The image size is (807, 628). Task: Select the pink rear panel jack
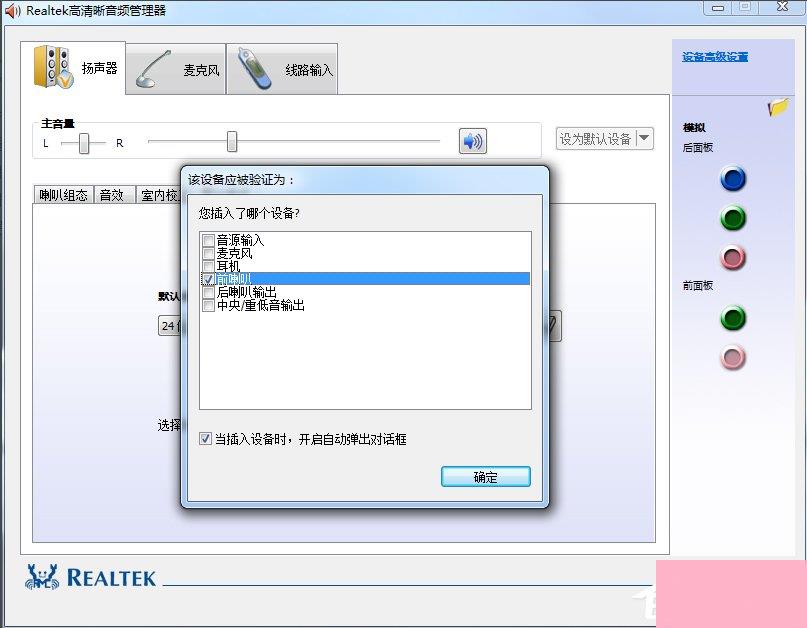[733, 257]
